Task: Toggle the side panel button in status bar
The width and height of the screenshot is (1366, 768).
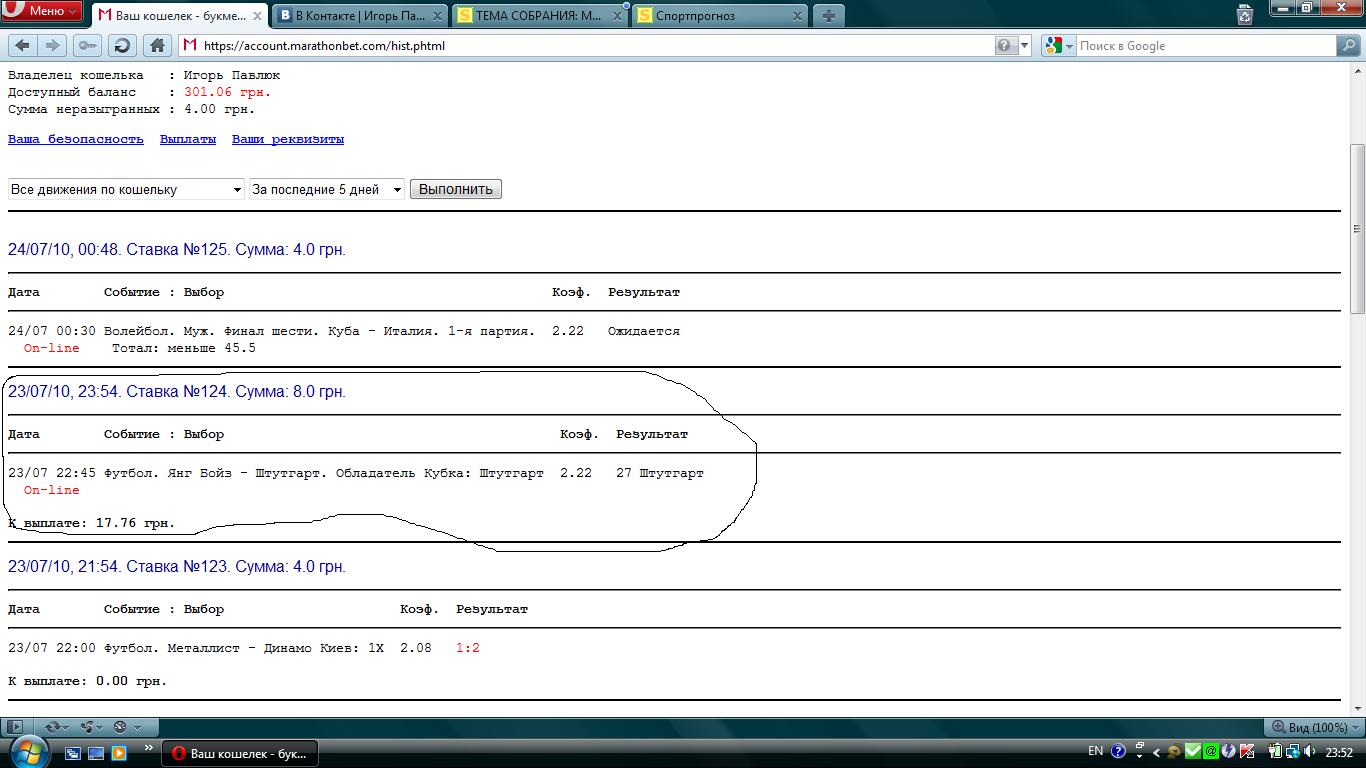Action: 14,727
